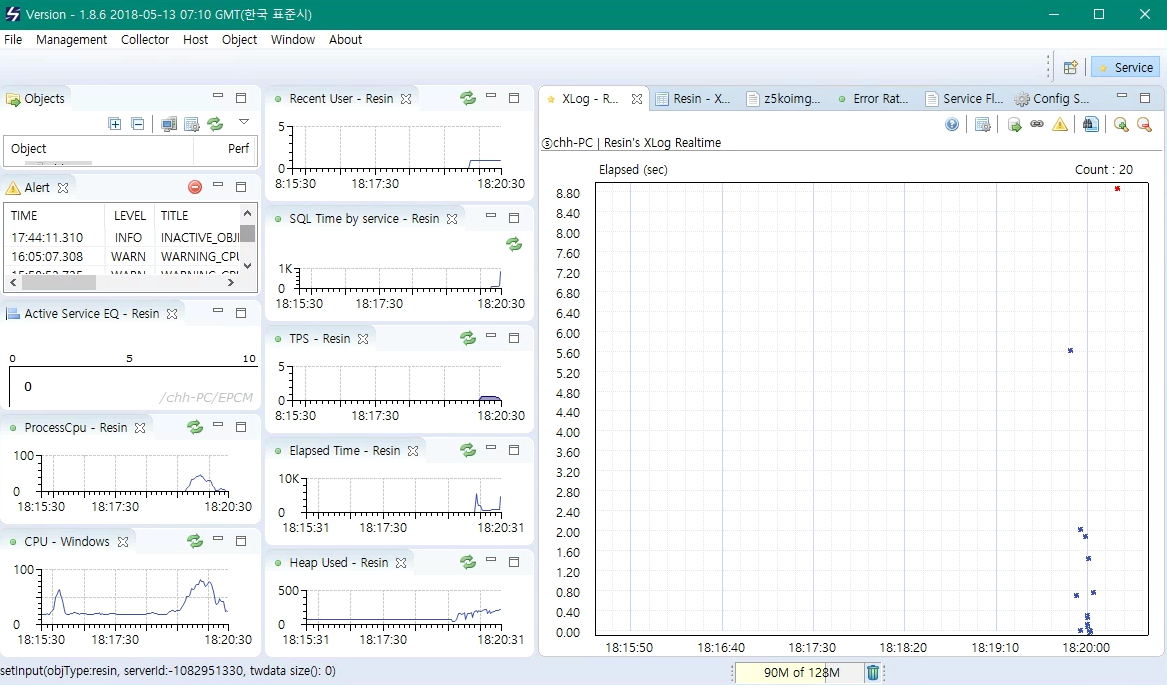Refresh the Elapsed Time - Resin chart

(467, 450)
